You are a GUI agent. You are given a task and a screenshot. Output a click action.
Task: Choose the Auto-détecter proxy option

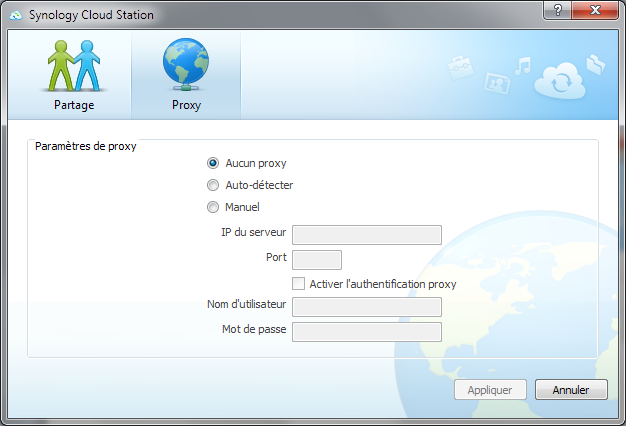(213, 185)
